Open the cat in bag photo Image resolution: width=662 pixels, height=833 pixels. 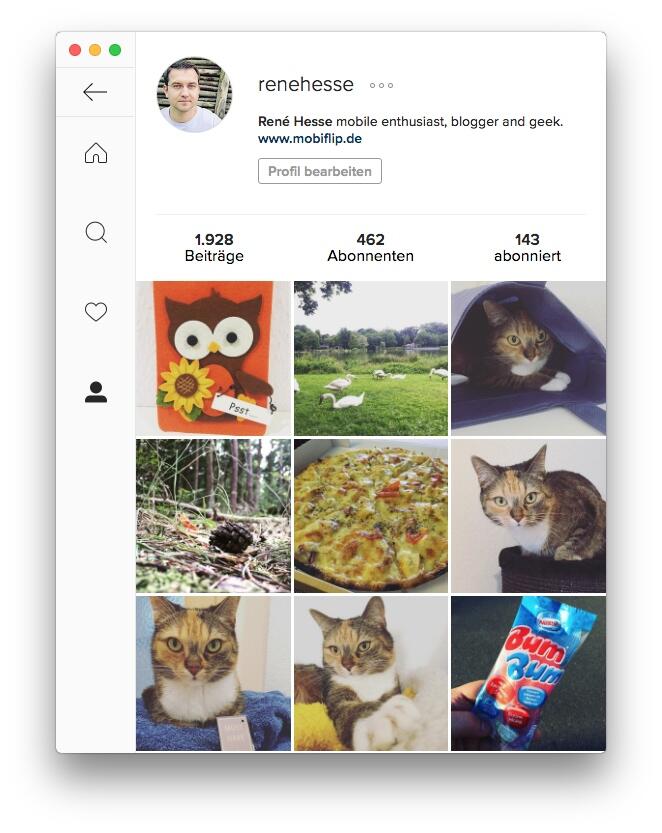528,359
